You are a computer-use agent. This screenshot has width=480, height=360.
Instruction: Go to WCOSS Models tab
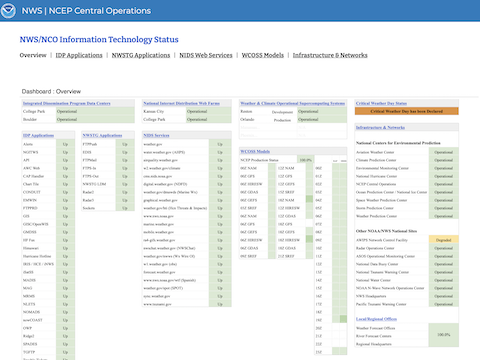(x=263, y=55)
